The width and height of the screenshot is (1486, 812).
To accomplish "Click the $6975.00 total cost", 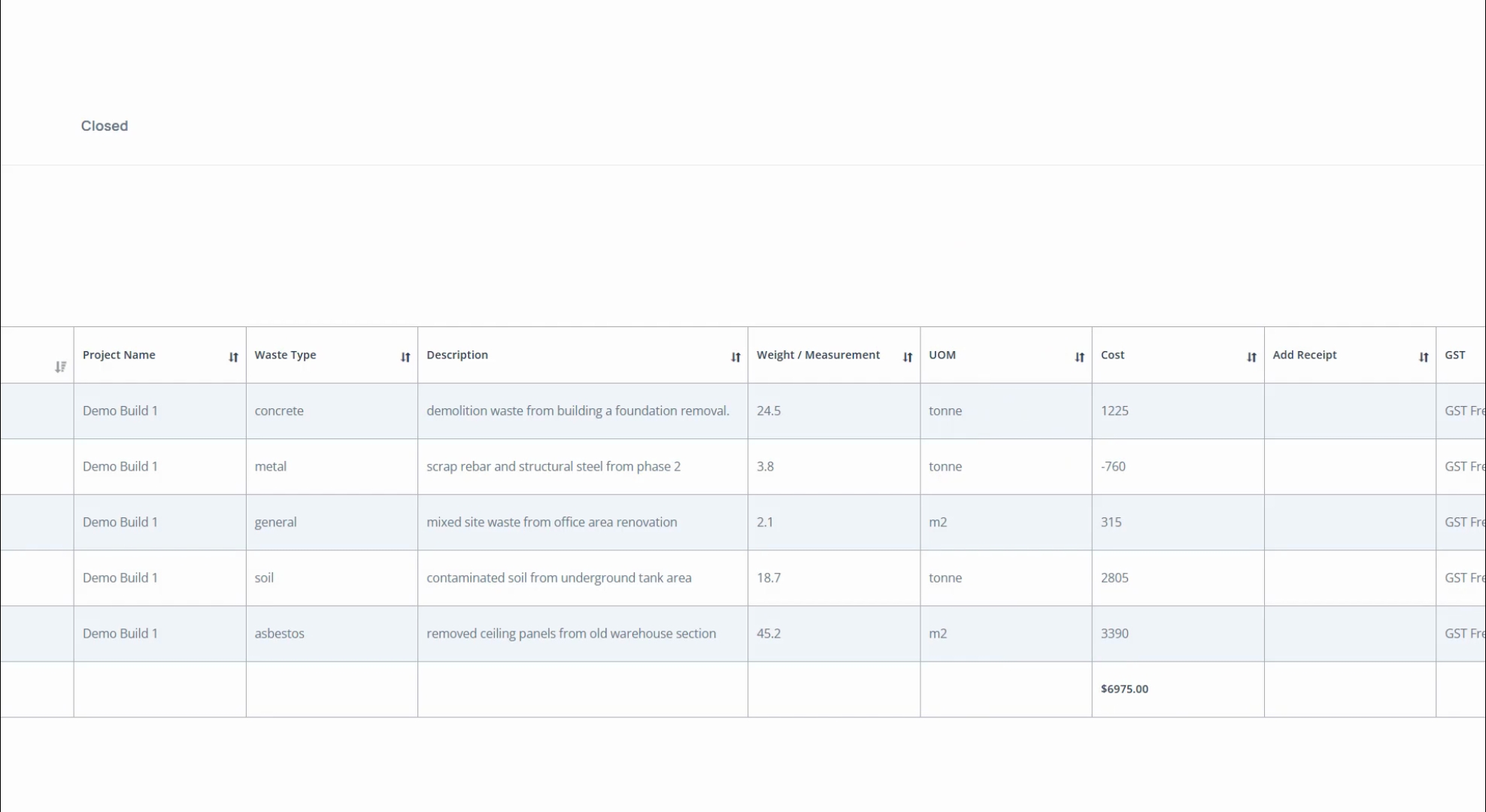I will [1124, 689].
